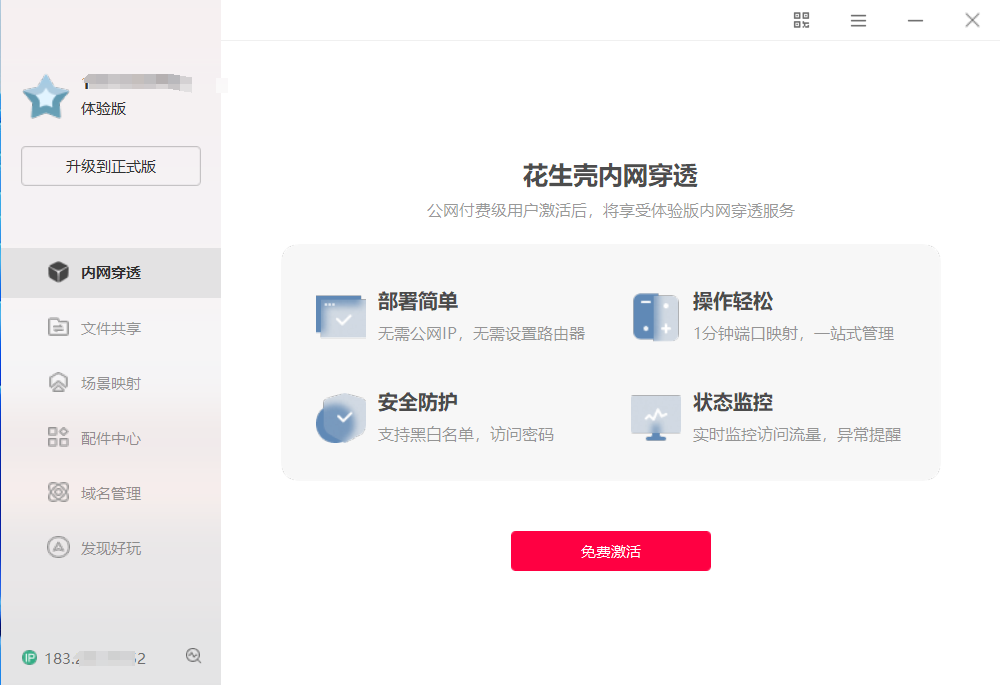Viewport: 1000px width, 685px height.
Task: Open 配件中心 grid icon
Action: pyautogui.click(x=58, y=437)
